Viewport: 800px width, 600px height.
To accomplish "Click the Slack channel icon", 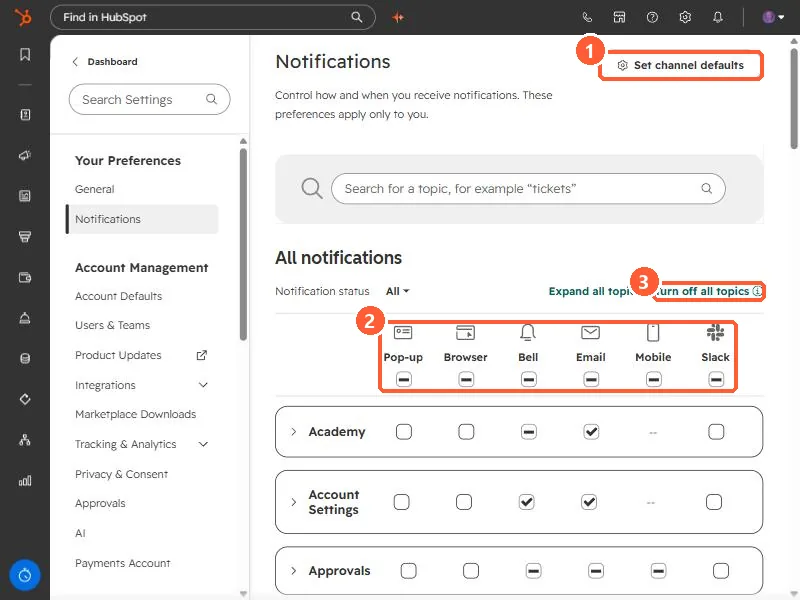I will [x=715, y=333].
